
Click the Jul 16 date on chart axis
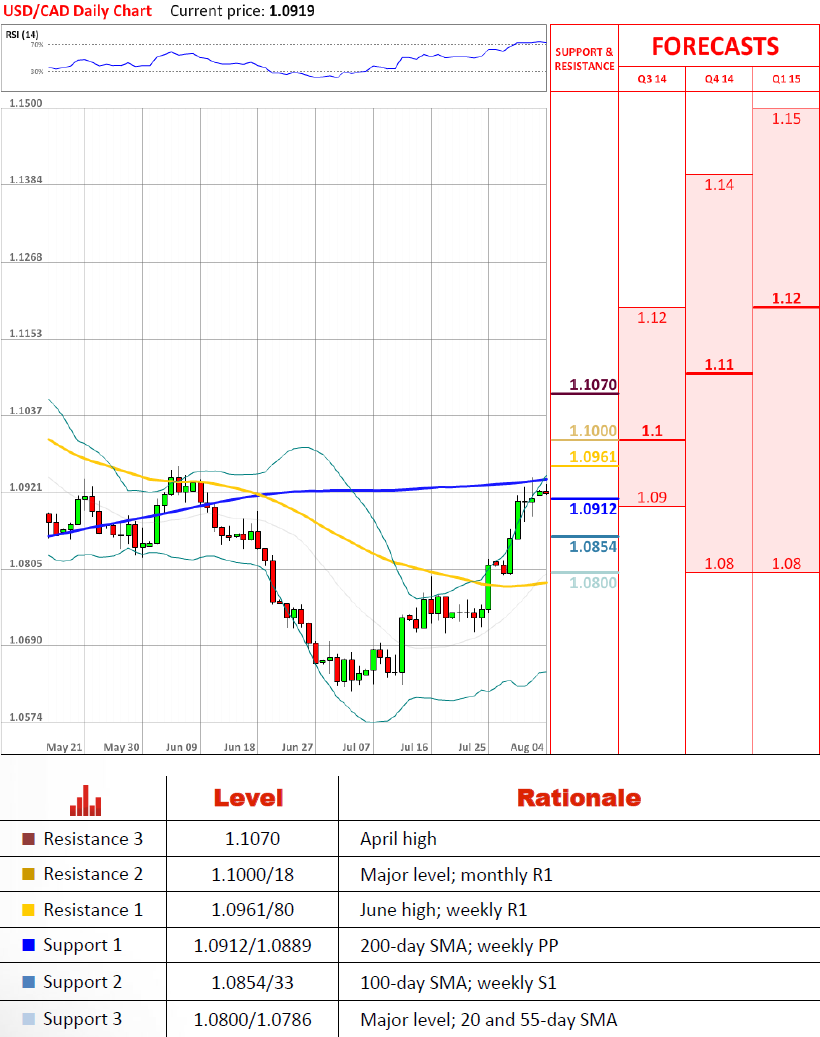coord(413,746)
